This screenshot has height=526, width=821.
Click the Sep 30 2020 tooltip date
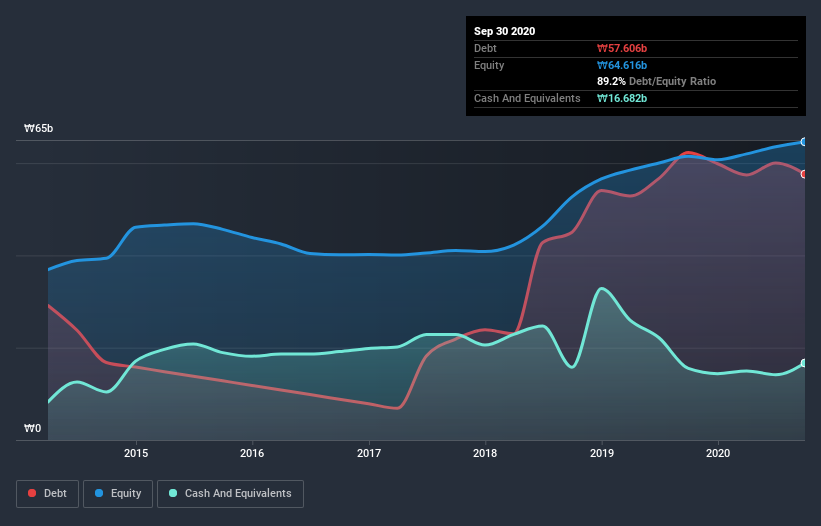[504, 31]
